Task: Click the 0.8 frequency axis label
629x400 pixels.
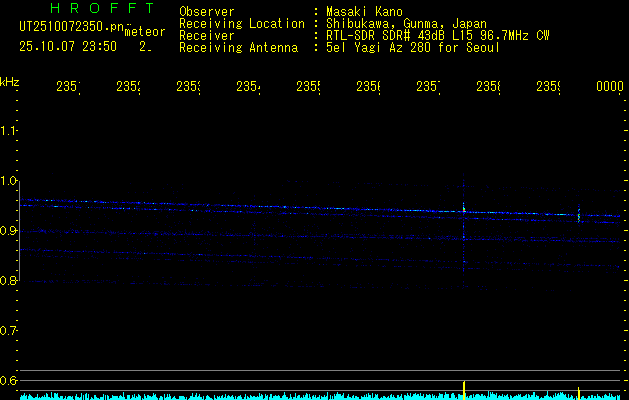Action: (9, 281)
